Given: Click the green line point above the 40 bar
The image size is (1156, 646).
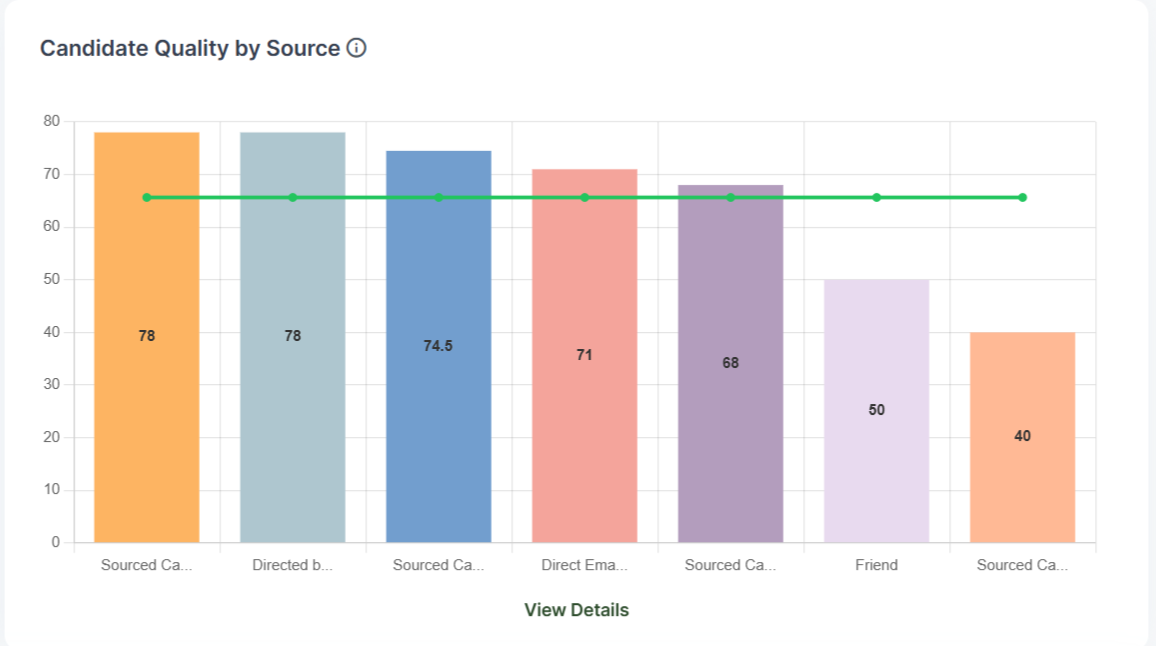Looking at the screenshot, I should pos(1023,197).
